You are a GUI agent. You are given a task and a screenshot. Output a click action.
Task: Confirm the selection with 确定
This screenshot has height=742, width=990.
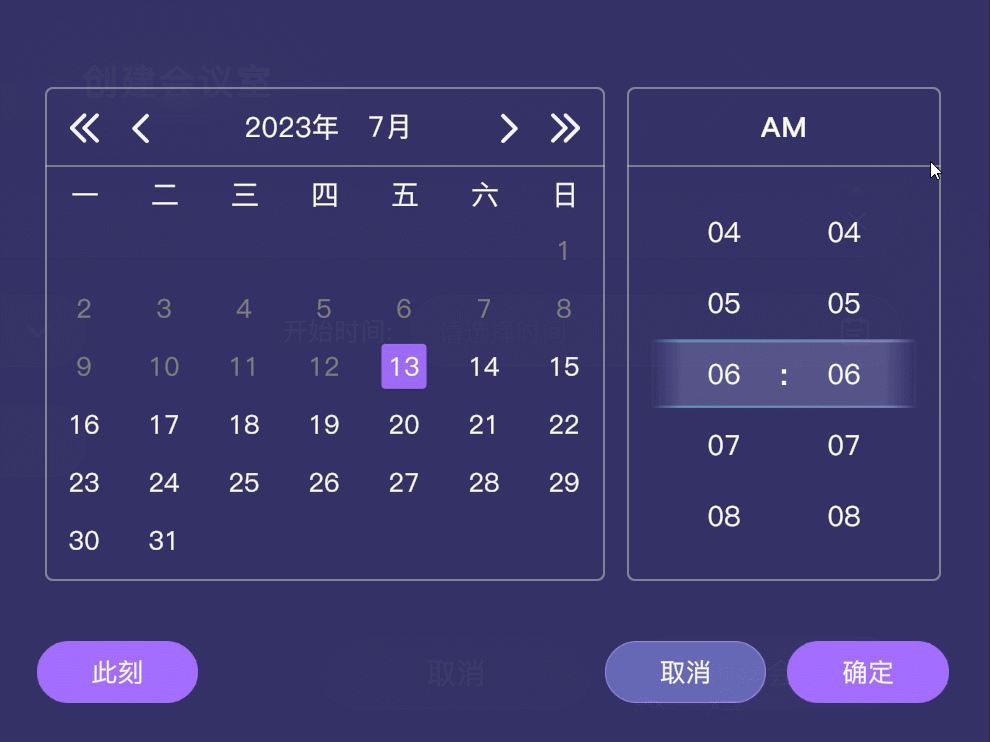(867, 672)
